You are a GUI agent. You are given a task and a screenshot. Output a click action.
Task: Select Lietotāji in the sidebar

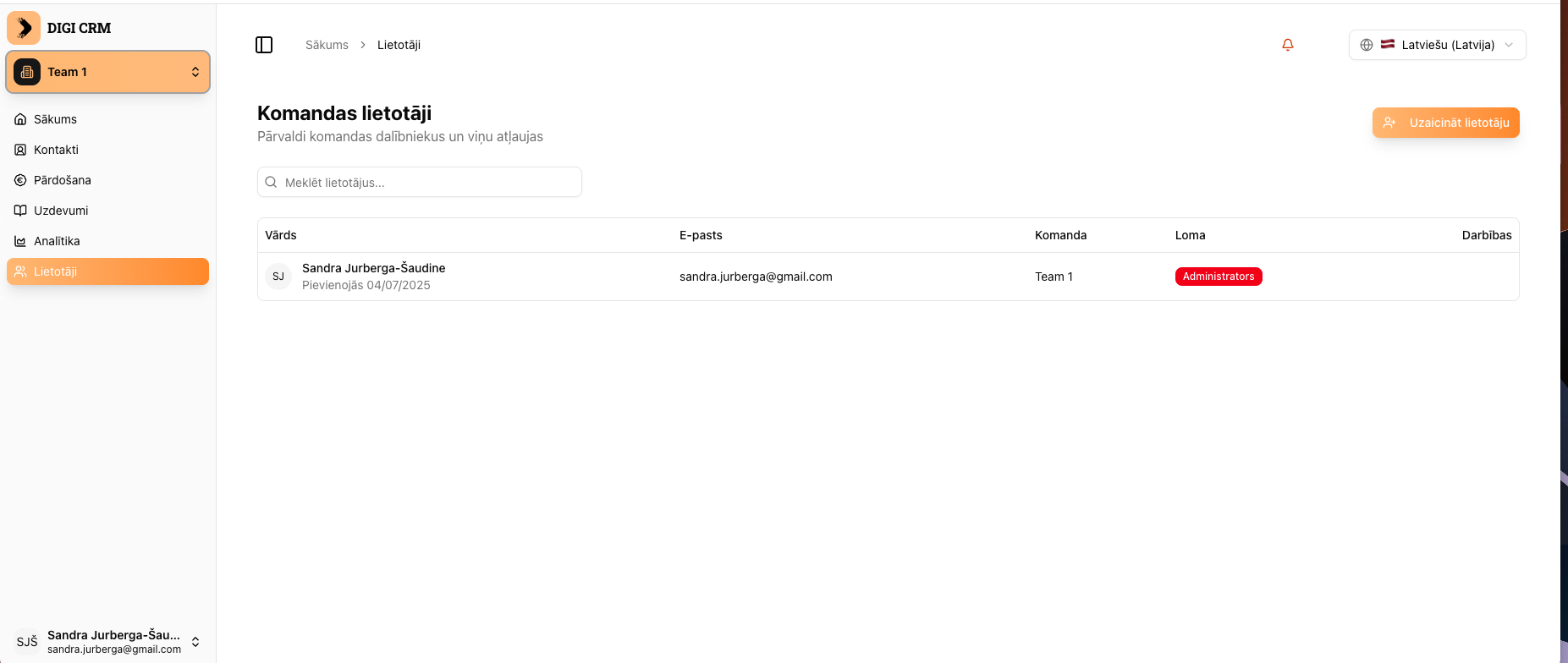pyautogui.click(x=107, y=271)
